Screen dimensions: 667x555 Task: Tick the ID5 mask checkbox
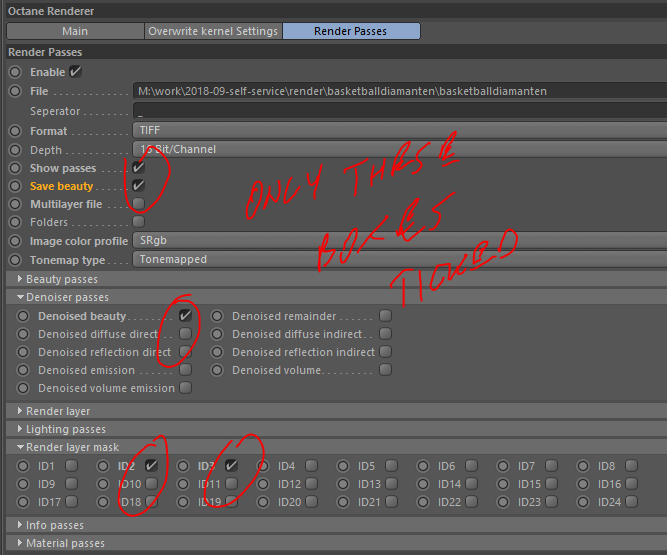tap(391, 466)
